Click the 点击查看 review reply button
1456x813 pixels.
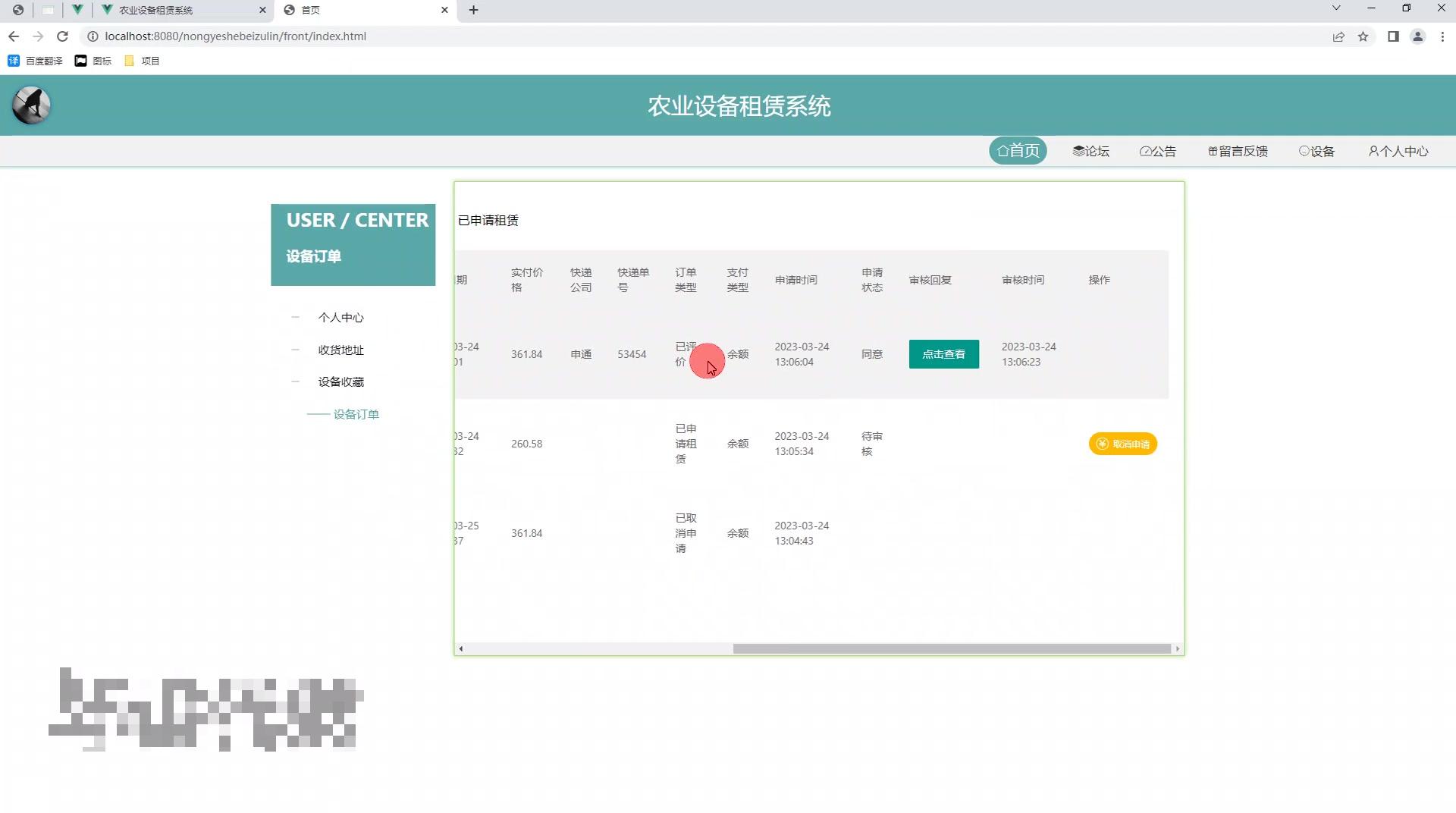coord(943,353)
